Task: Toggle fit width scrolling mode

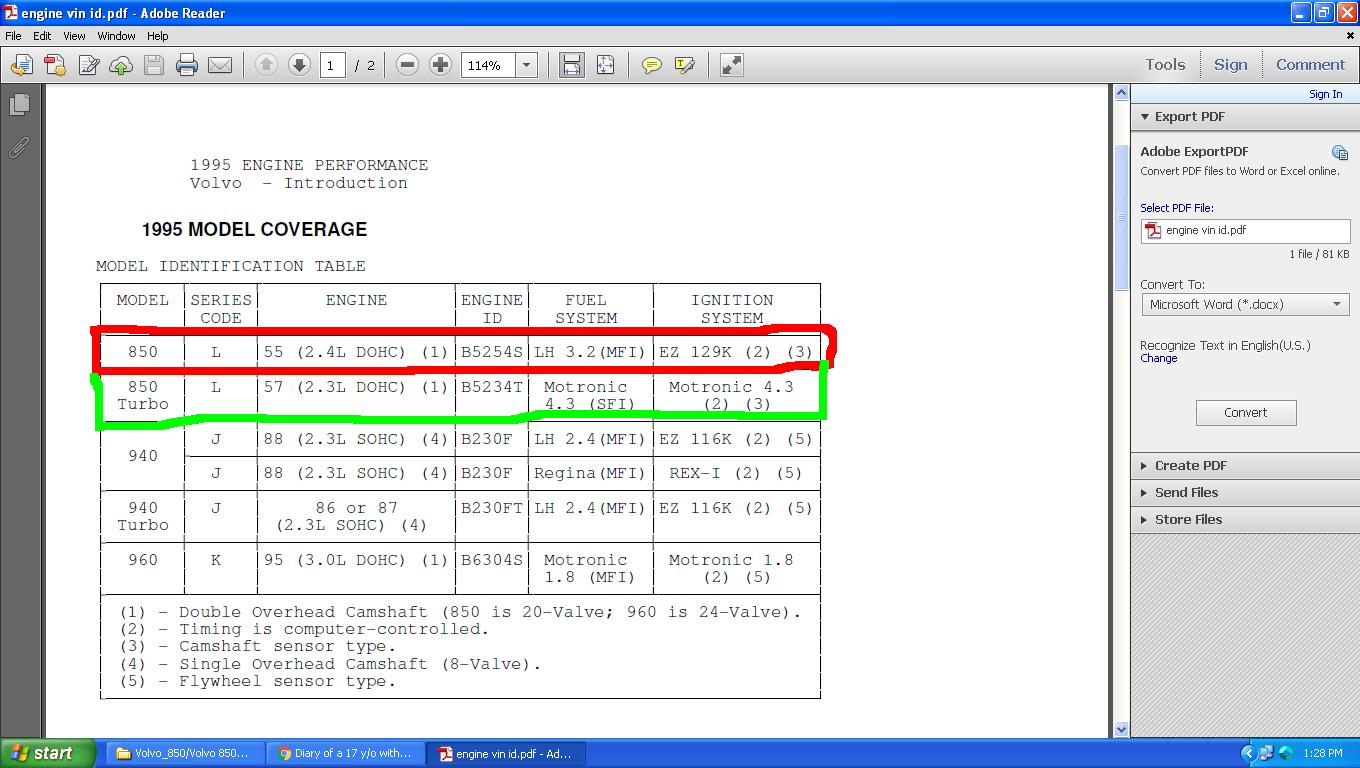Action: (x=572, y=65)
